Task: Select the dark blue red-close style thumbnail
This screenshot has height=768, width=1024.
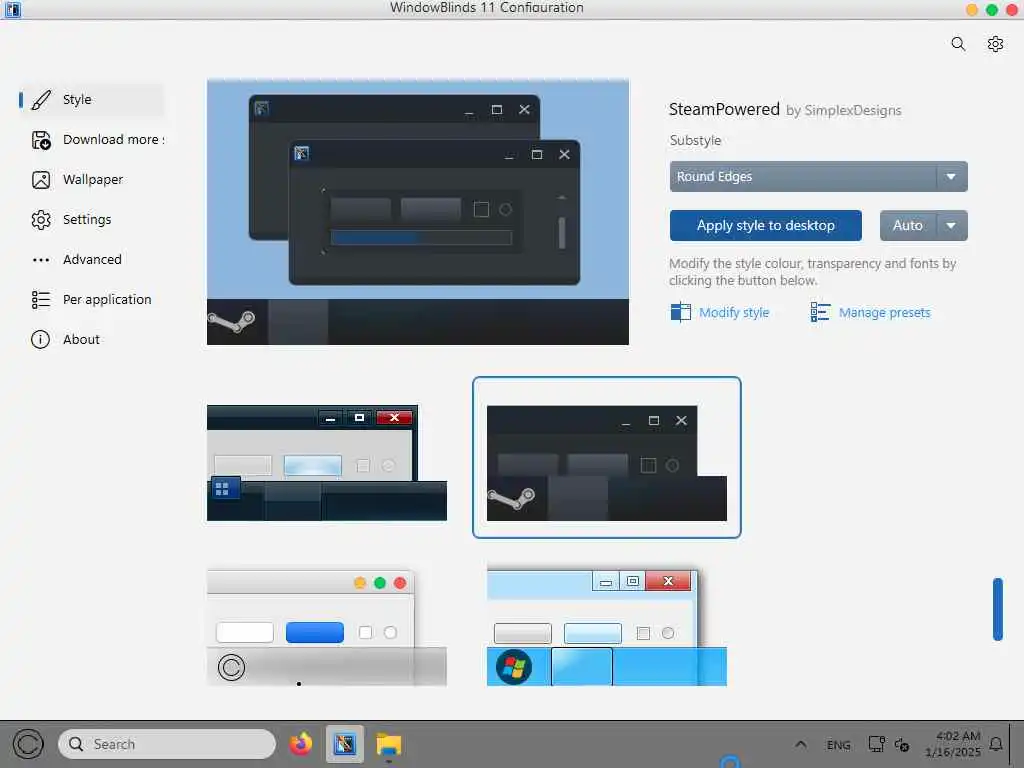Action: click(x=327, y=462)
